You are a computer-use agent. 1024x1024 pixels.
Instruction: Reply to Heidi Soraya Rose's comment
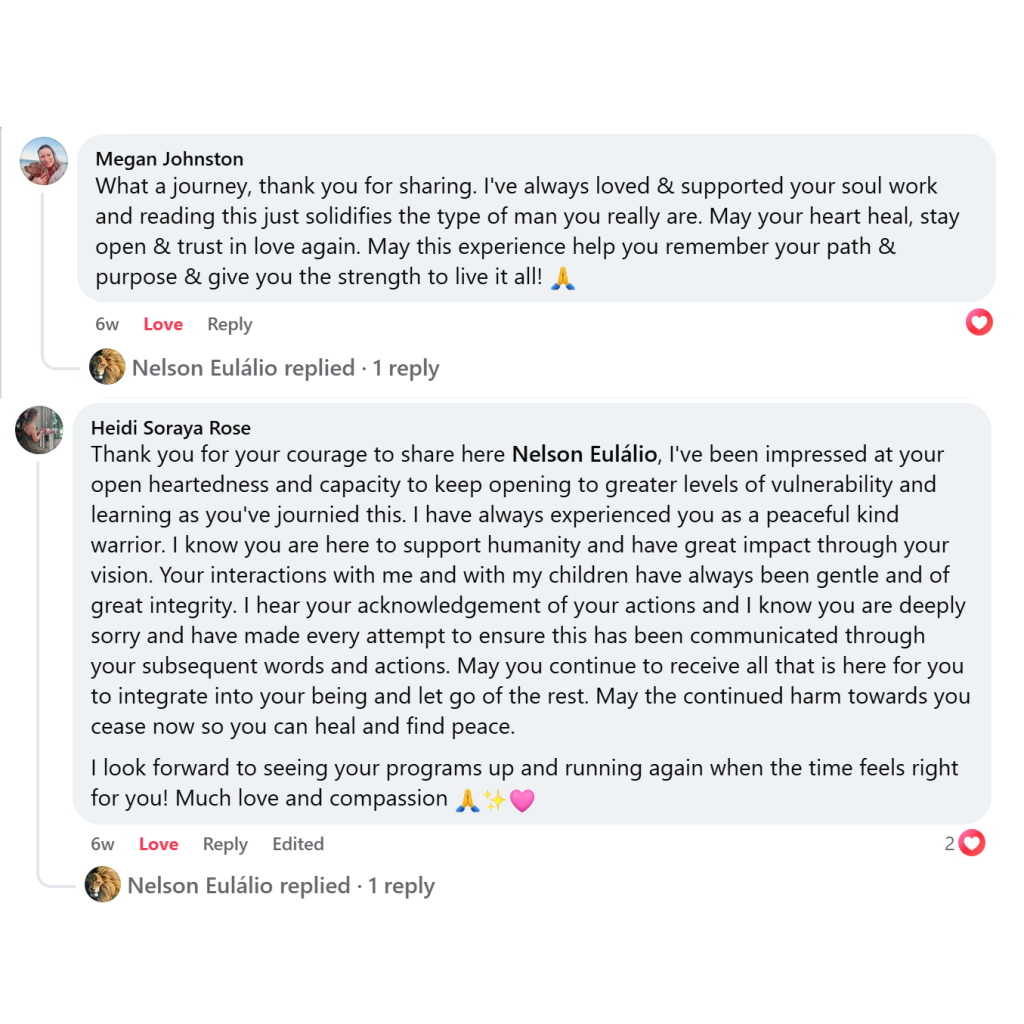point(225,844)
